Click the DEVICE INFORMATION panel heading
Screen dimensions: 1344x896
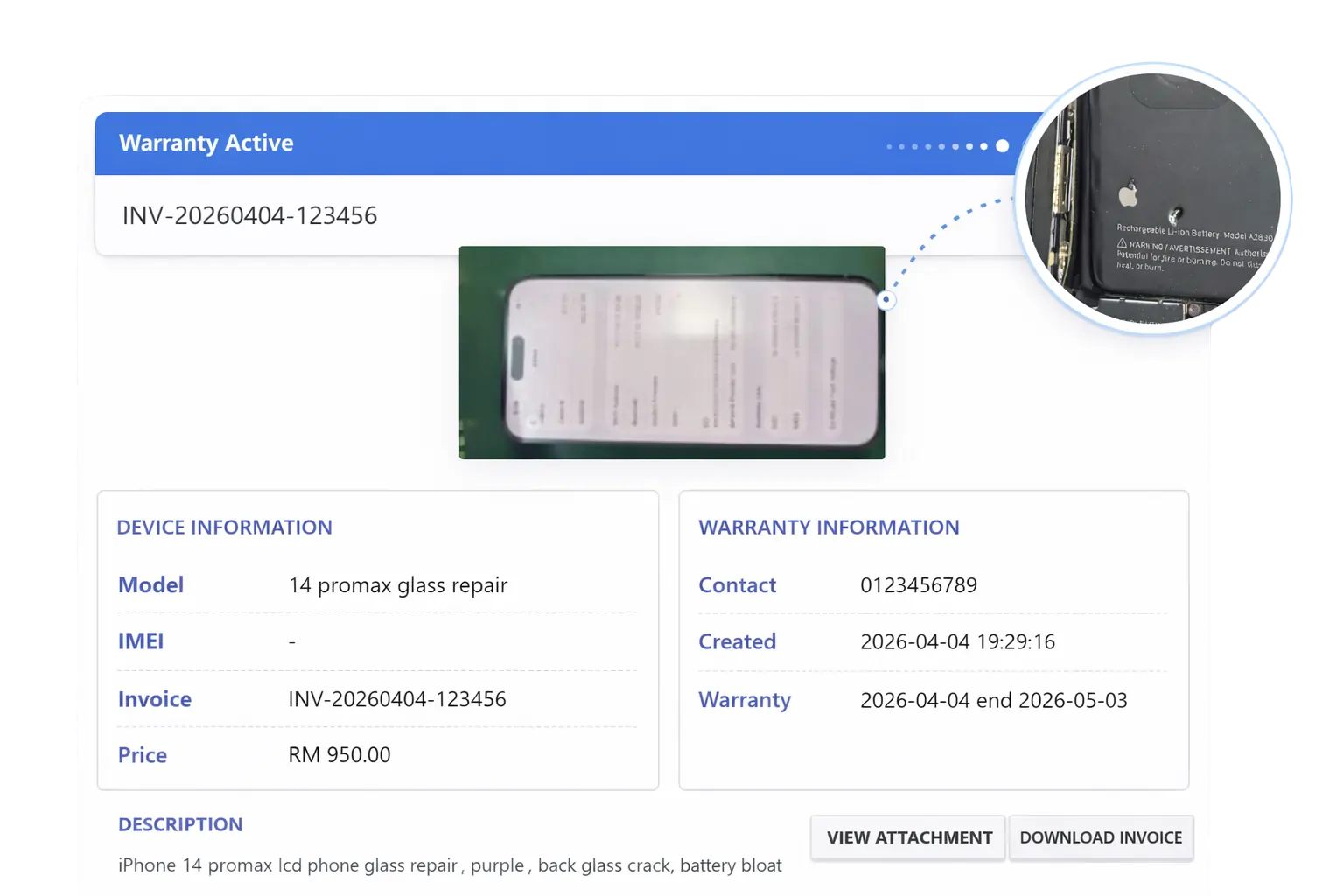coord(225,527)
